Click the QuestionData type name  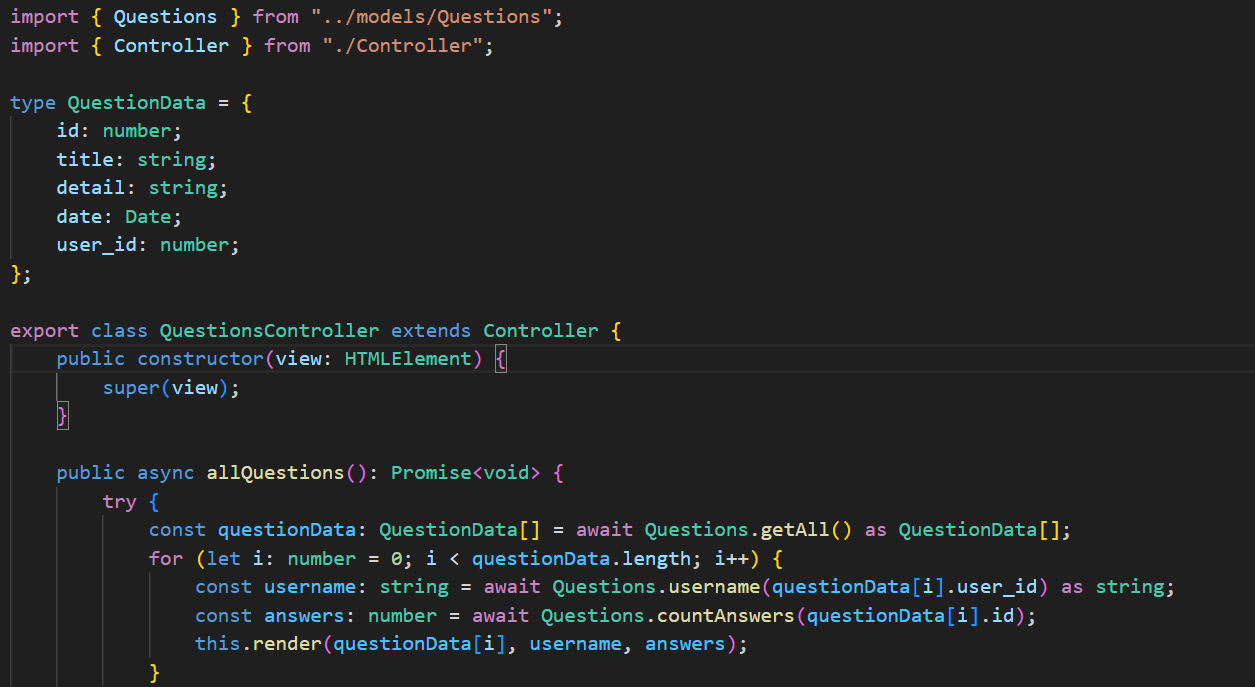click(x=136, y=102)
